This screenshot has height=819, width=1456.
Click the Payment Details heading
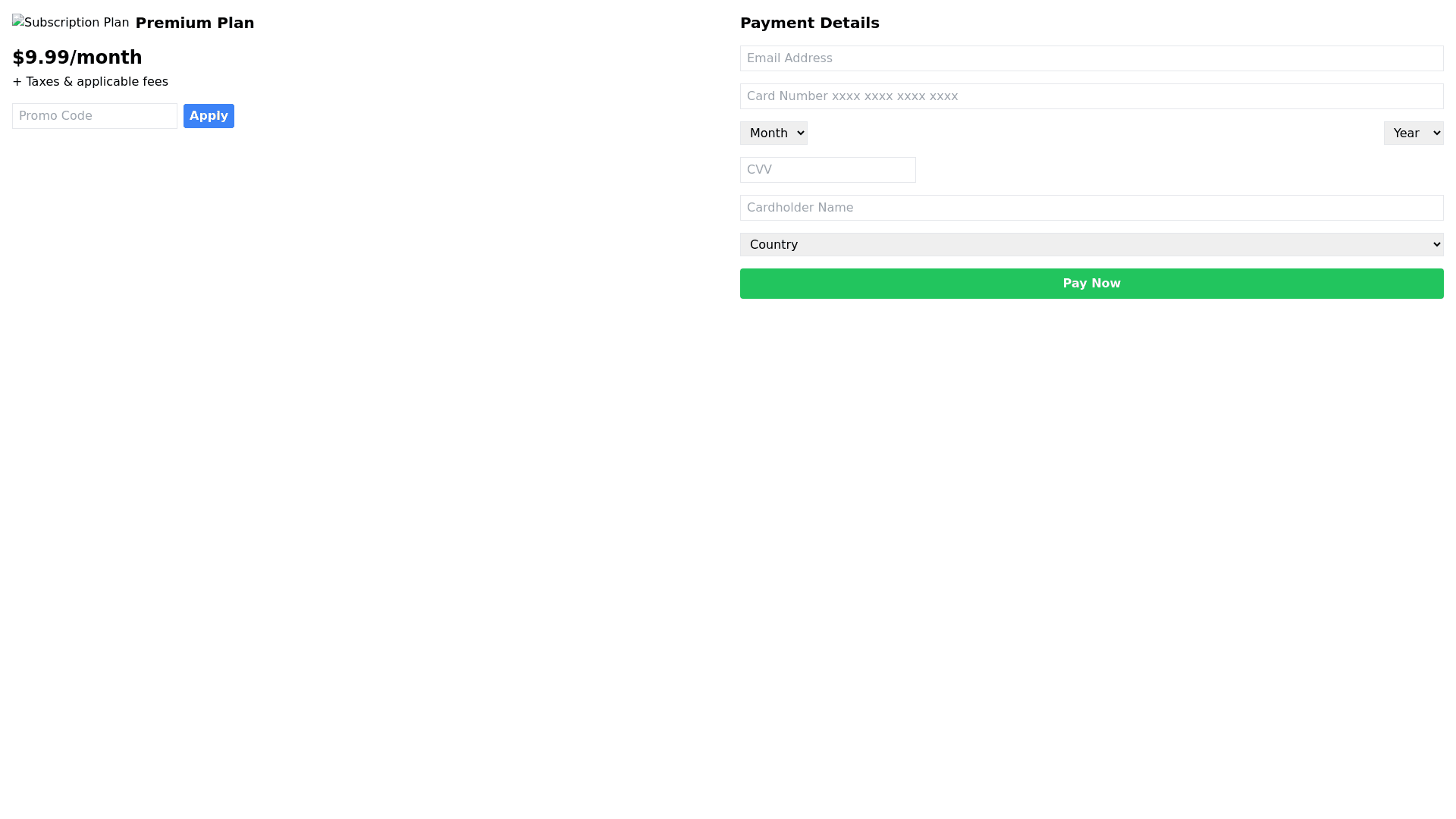click(809, 23)
